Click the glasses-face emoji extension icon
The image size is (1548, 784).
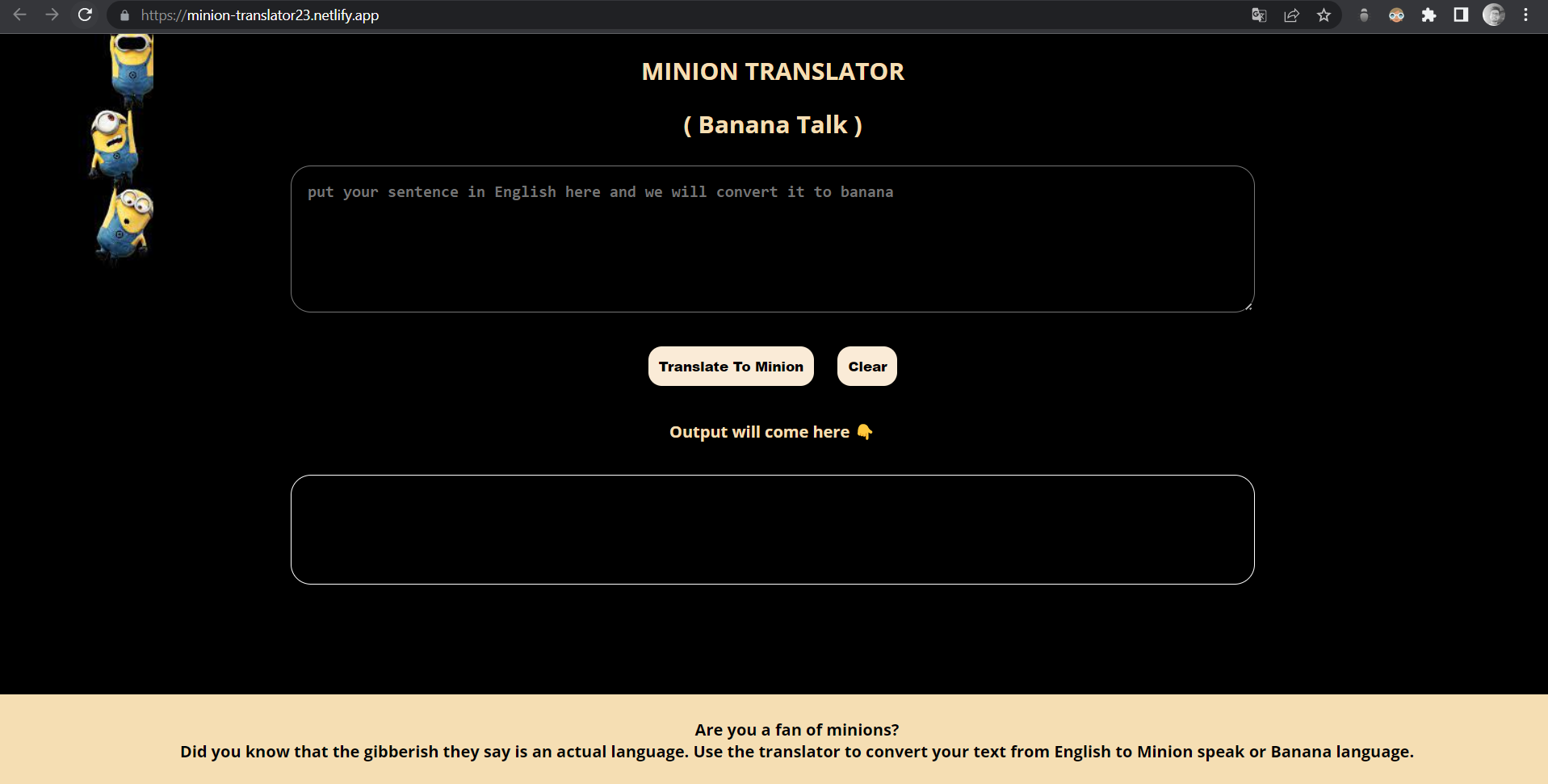(1396, 15)
